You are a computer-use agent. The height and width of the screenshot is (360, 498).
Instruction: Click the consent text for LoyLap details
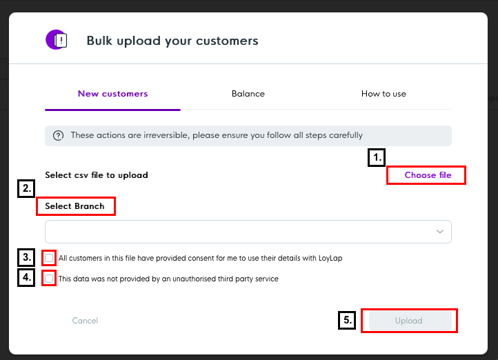[x=200, y=258]
